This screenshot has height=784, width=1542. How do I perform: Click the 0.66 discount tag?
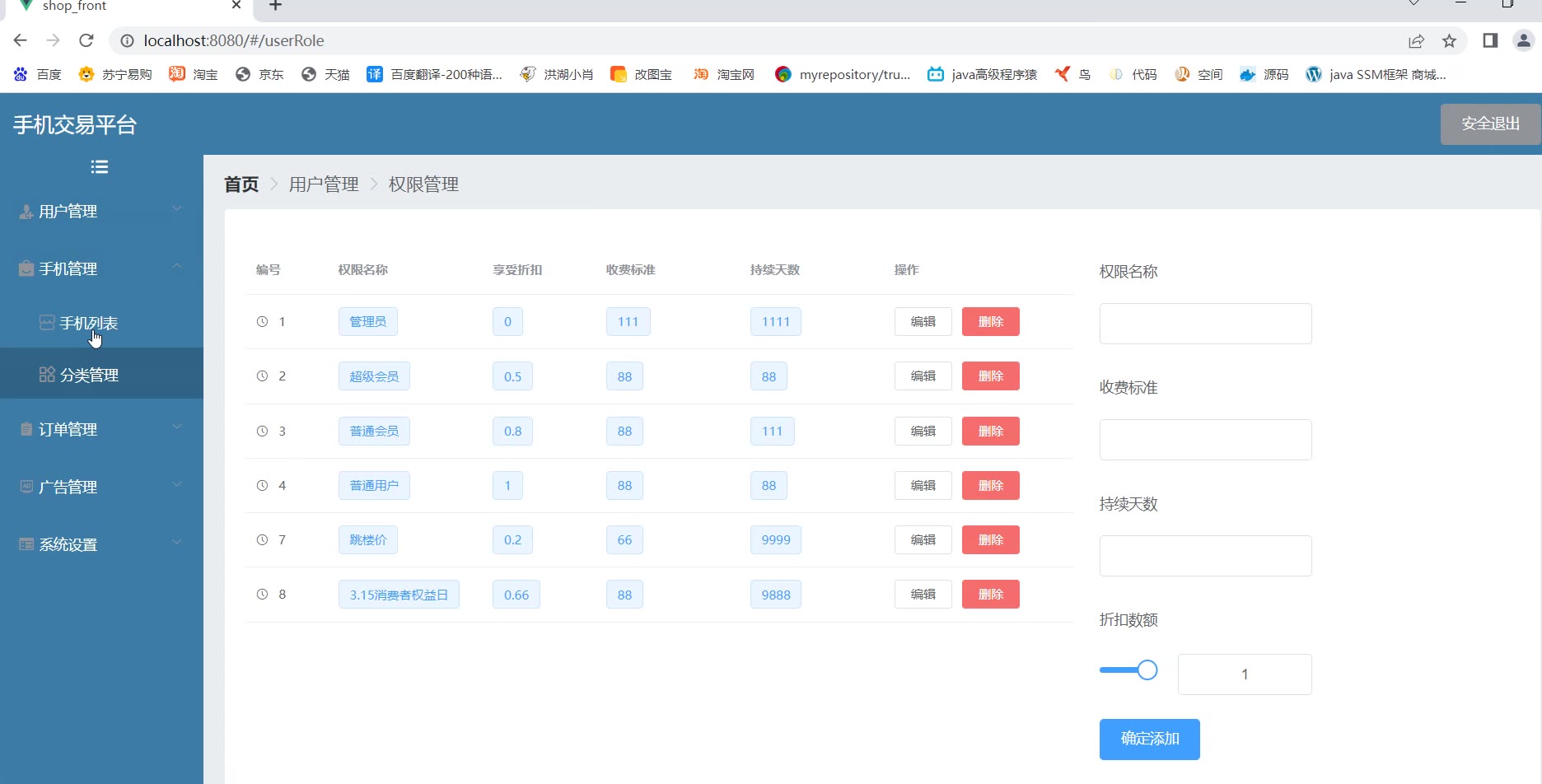pos(516,595)
